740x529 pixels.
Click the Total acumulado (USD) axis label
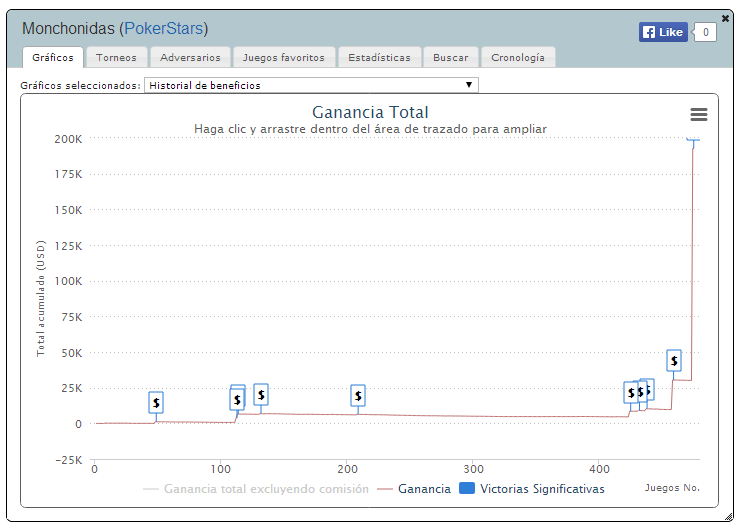(41, 298)
